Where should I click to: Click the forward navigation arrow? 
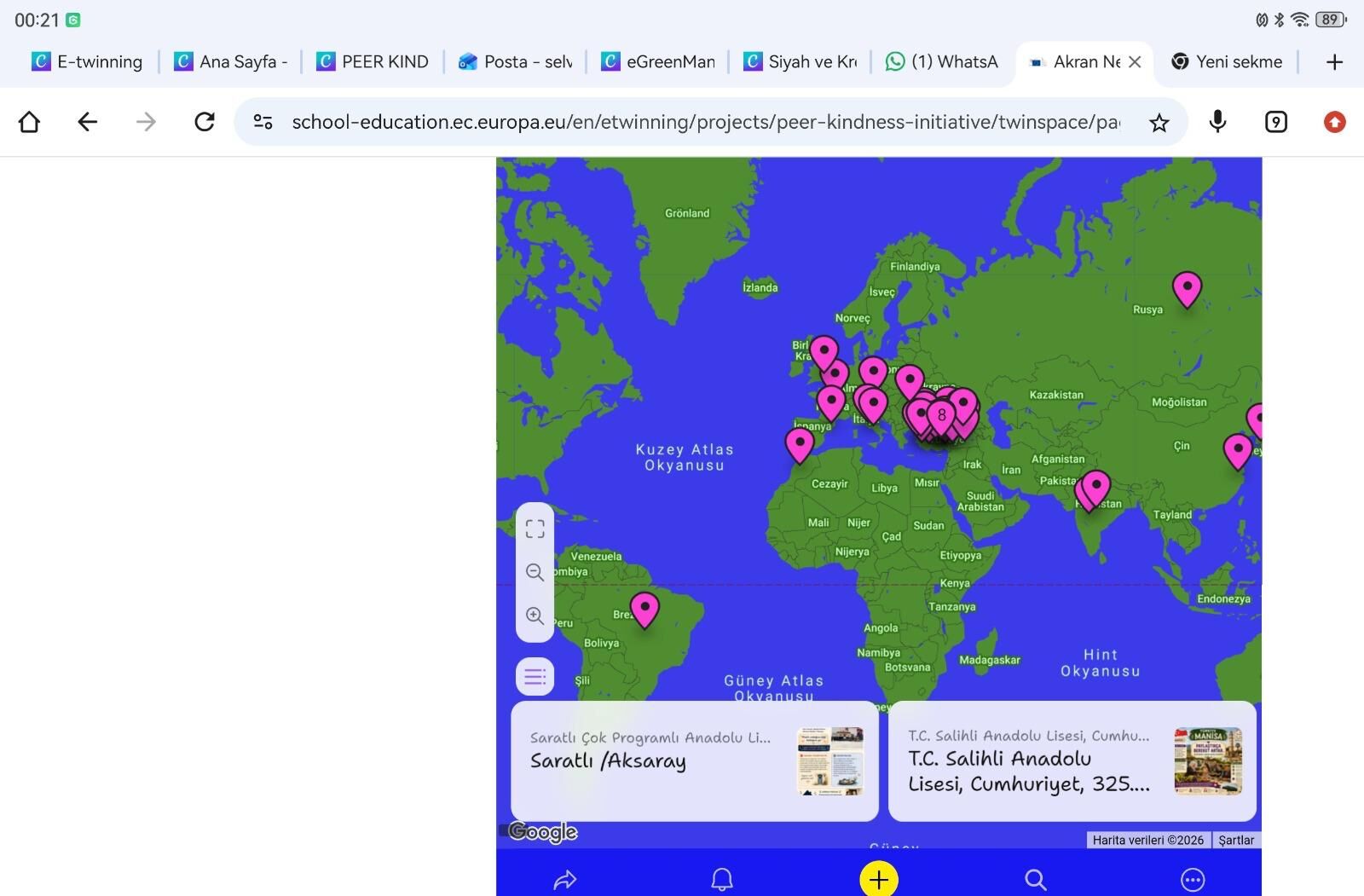[x=146, y=122]
